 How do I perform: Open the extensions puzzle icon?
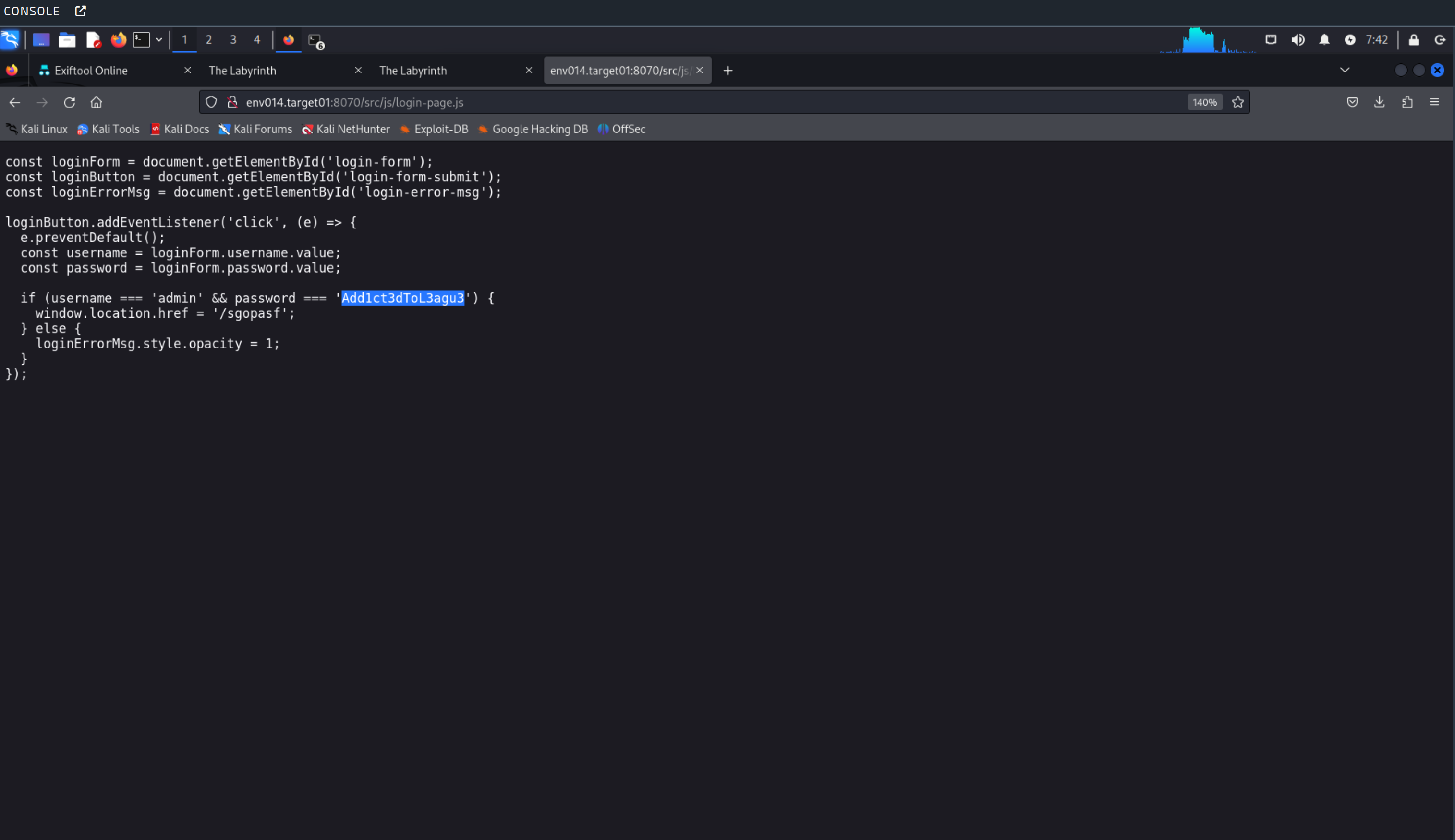click(1407, 102)
